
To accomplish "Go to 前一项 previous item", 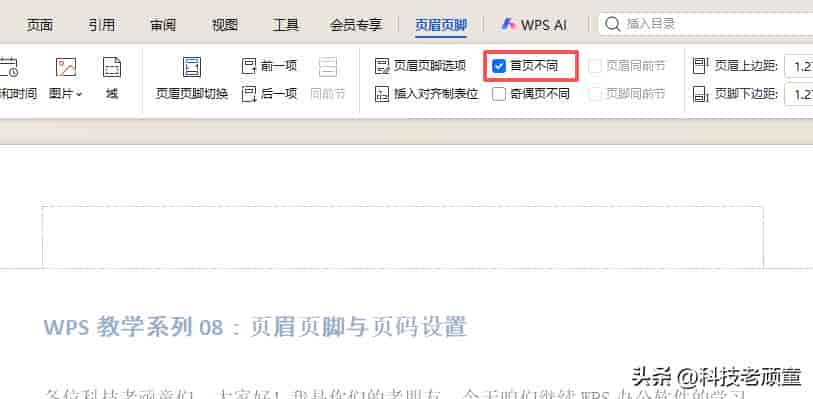I will [269, 66].
